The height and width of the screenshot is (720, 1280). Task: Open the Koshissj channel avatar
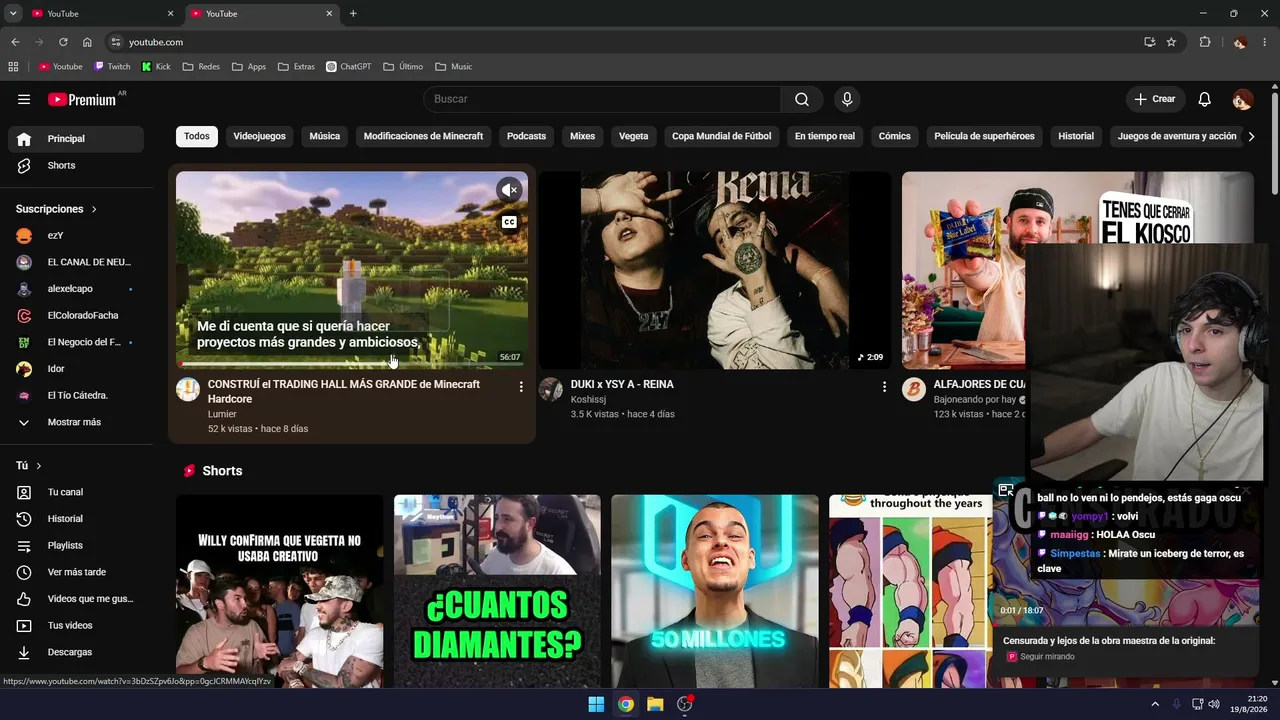click(551, 390)
